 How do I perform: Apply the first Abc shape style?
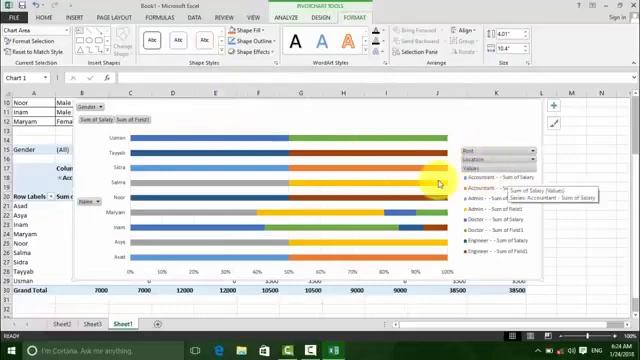(152, 40)
